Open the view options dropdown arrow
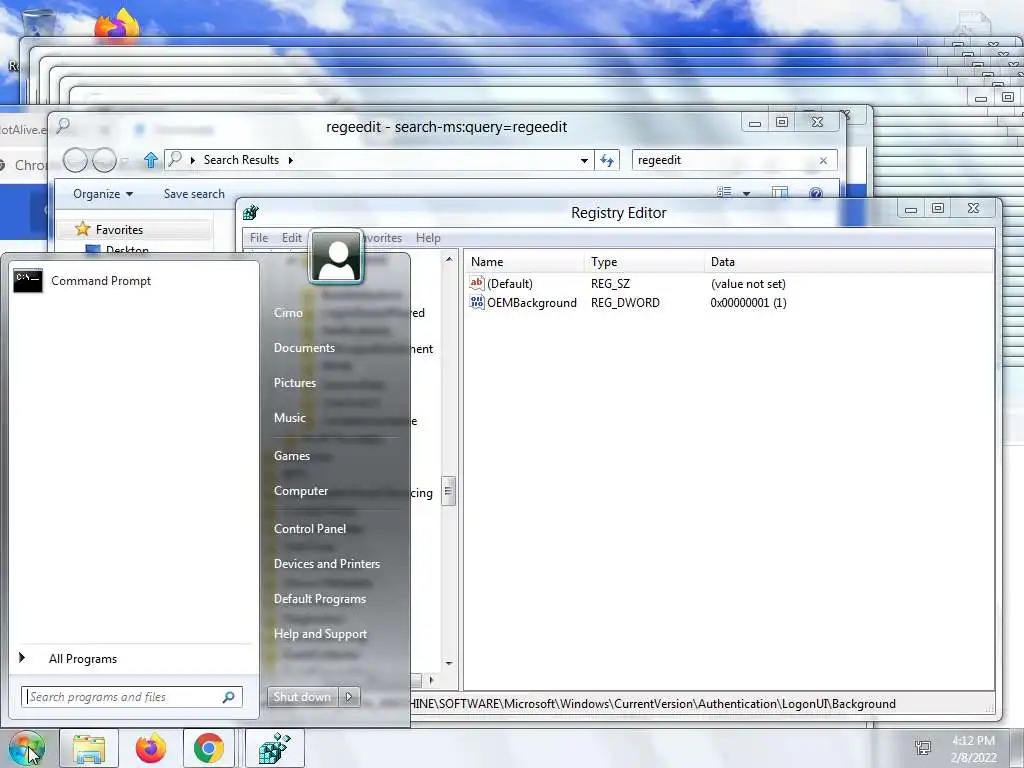 [746, 193]
